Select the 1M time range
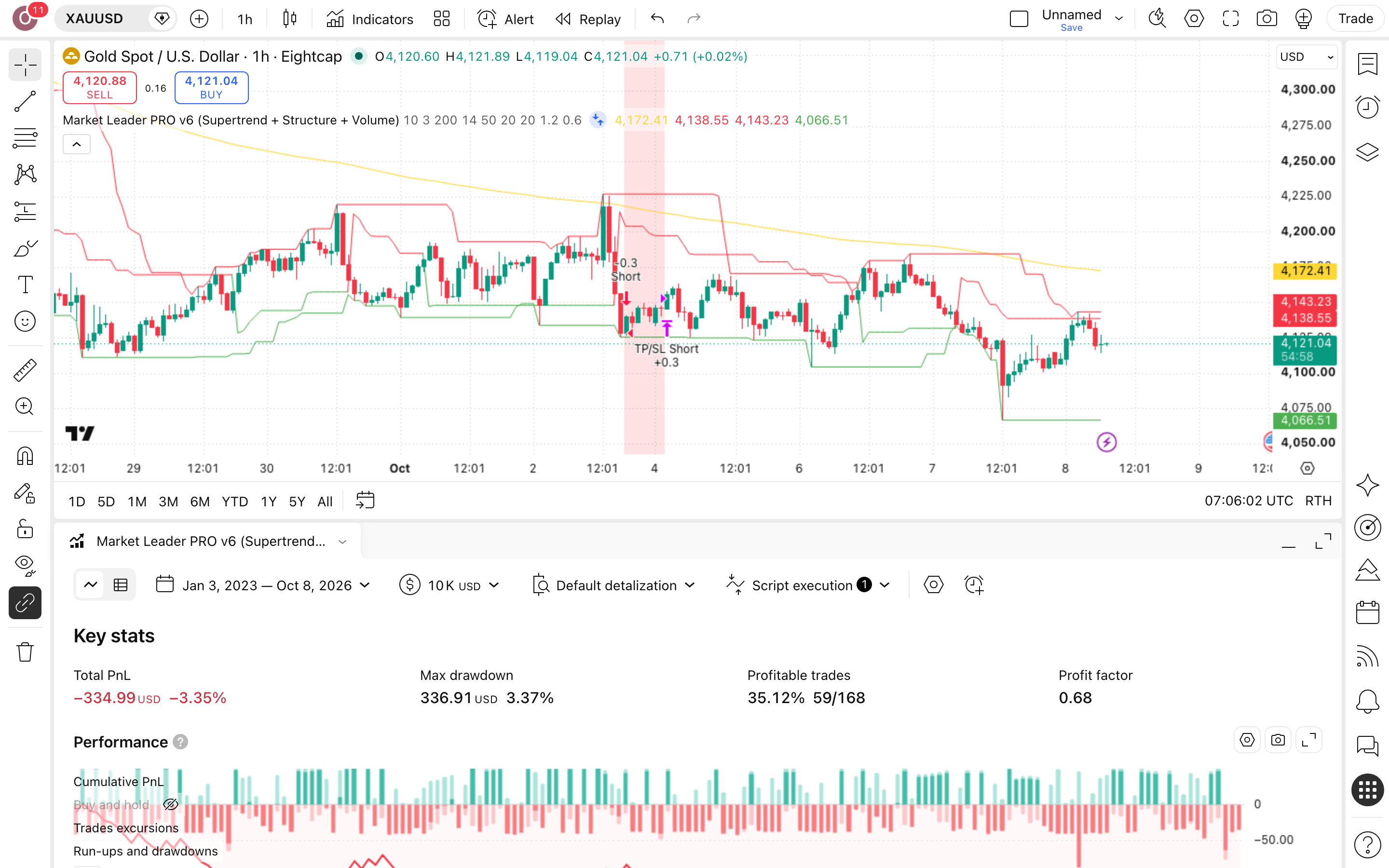Image resolution: width=1389 pixels, height=868 pixels. tap(136, 502)
